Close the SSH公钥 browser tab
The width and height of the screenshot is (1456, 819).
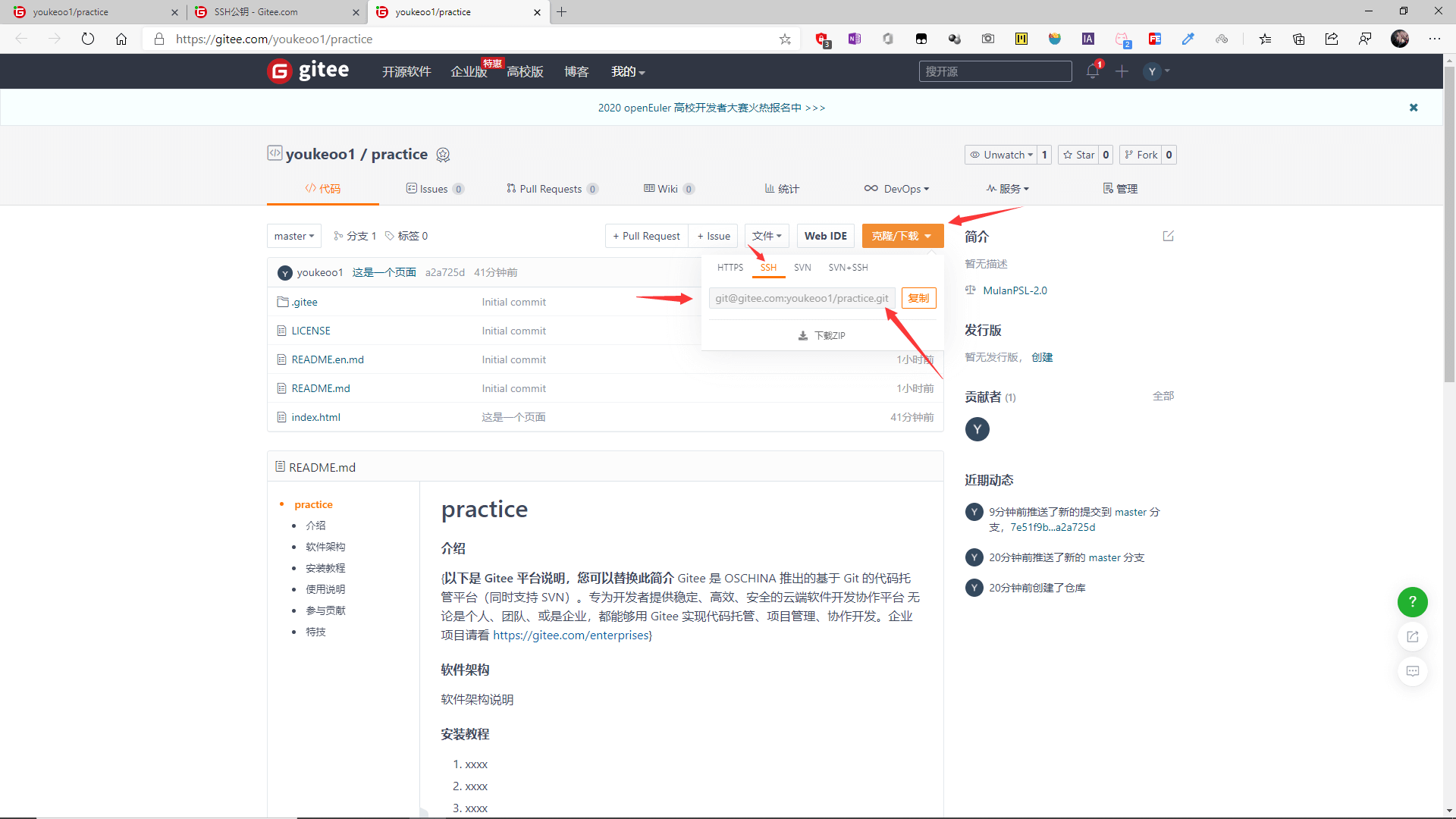pos(356,12)
